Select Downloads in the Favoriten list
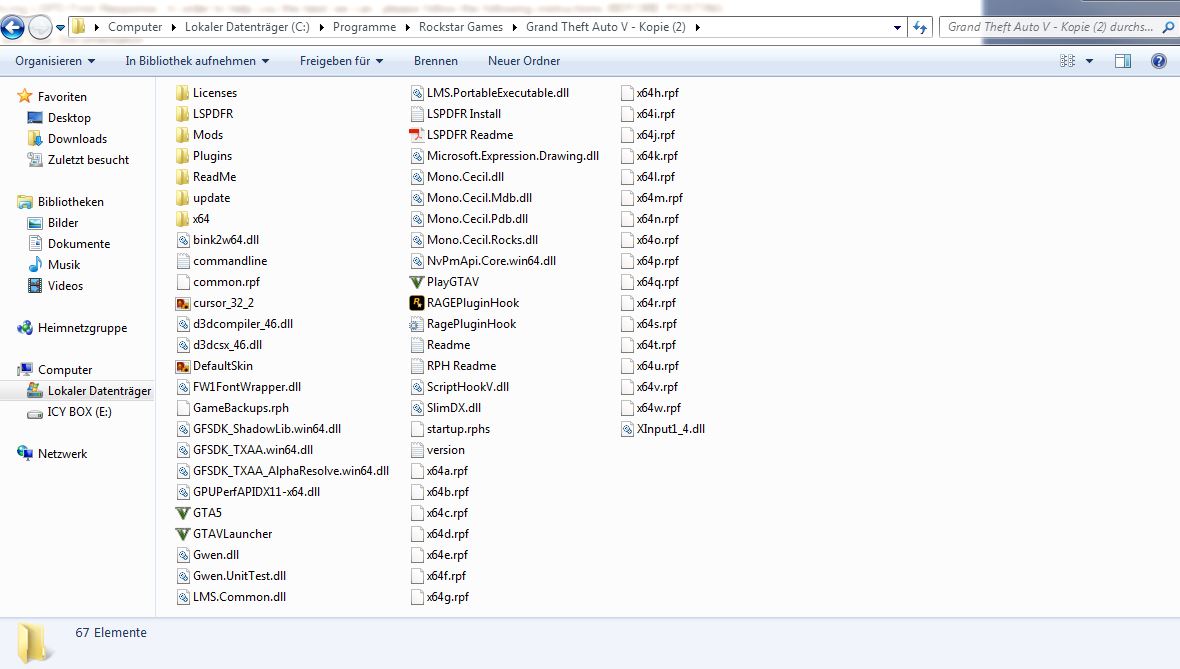The height and width of the screenshot is (669, 1180). pyautogui.click(x=77, y=139)
